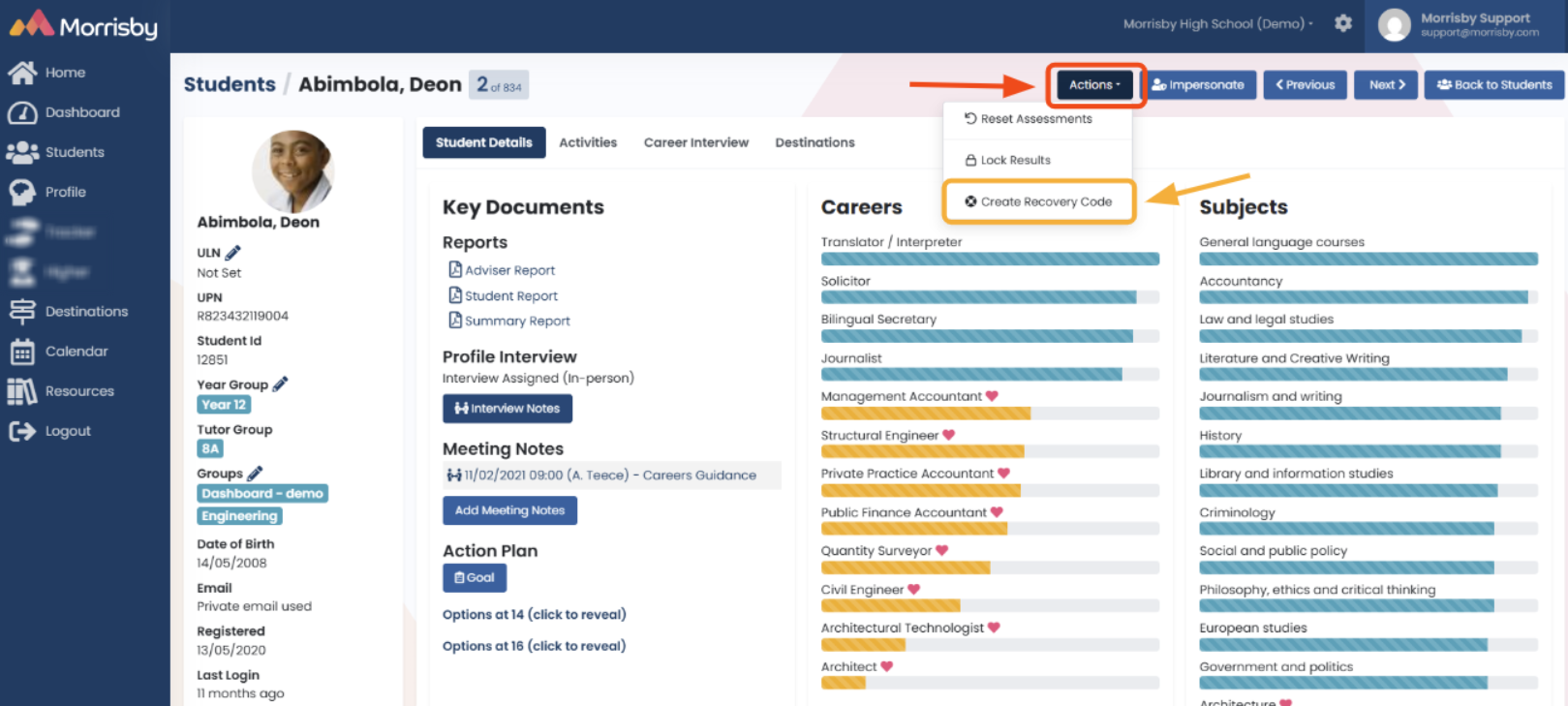1568x706 pixels.
Task: Toggle heart on Civil Engineer
Action: coord(913,589)
